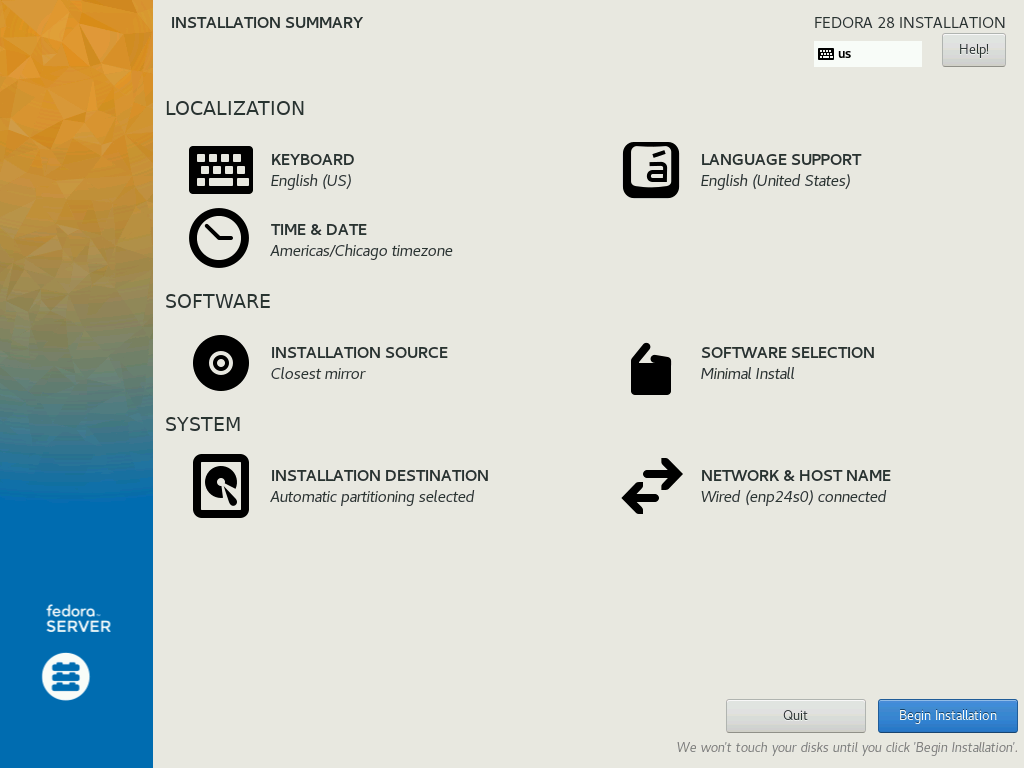The image size is (1024, 768).
Task: Open the INSTALLATION SOURCE label
Action: [359, 353]
